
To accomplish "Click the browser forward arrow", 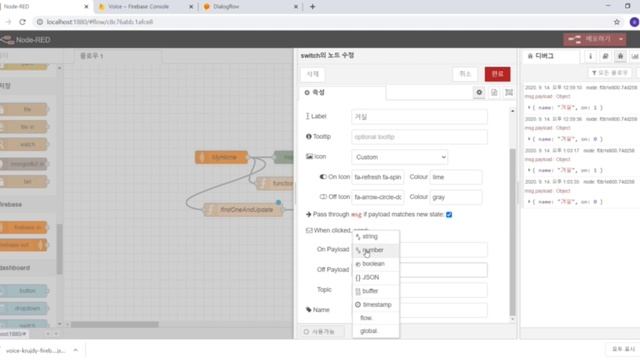I will [8, 22].
